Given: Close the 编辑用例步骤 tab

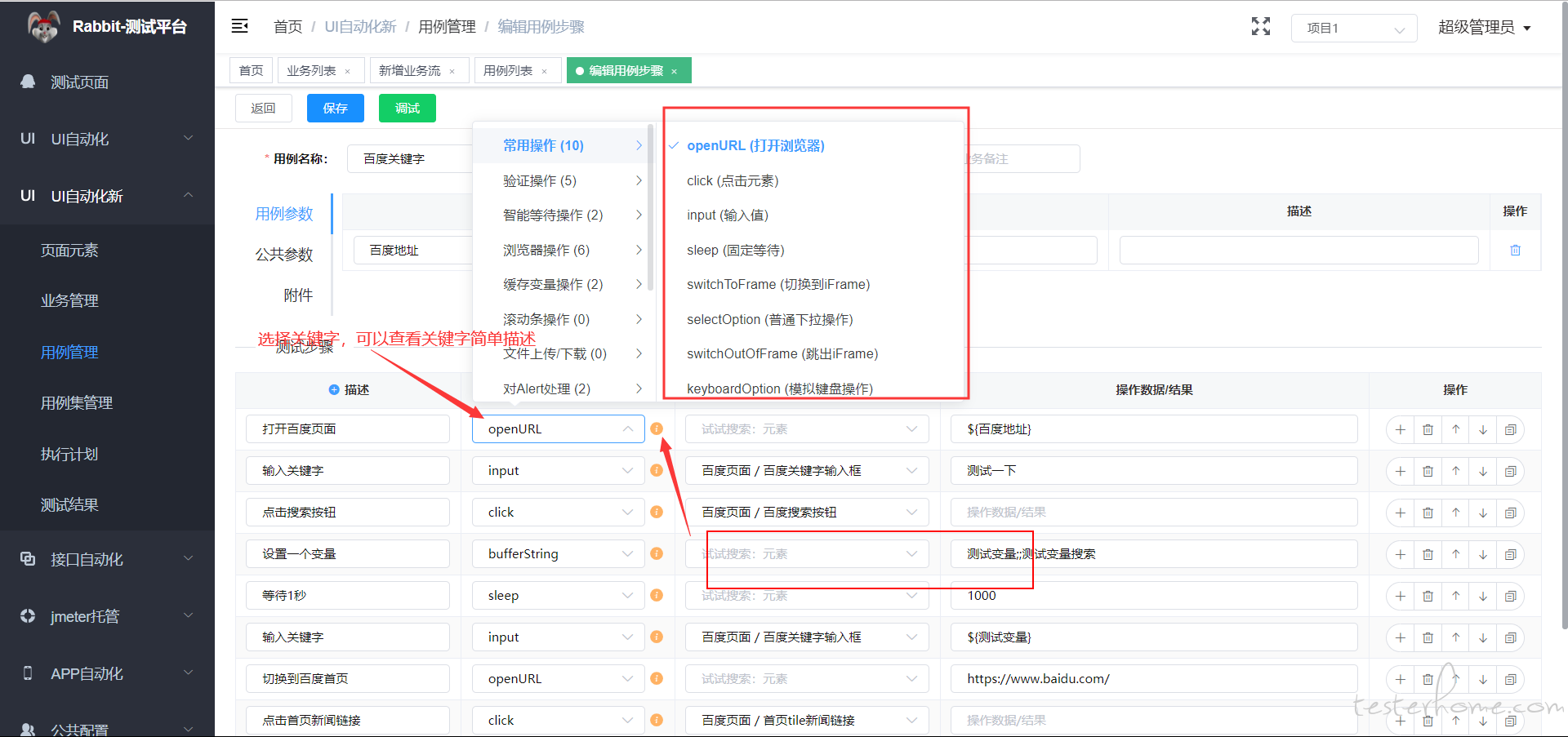Looking at the screenshot, I should pos(674,71).
